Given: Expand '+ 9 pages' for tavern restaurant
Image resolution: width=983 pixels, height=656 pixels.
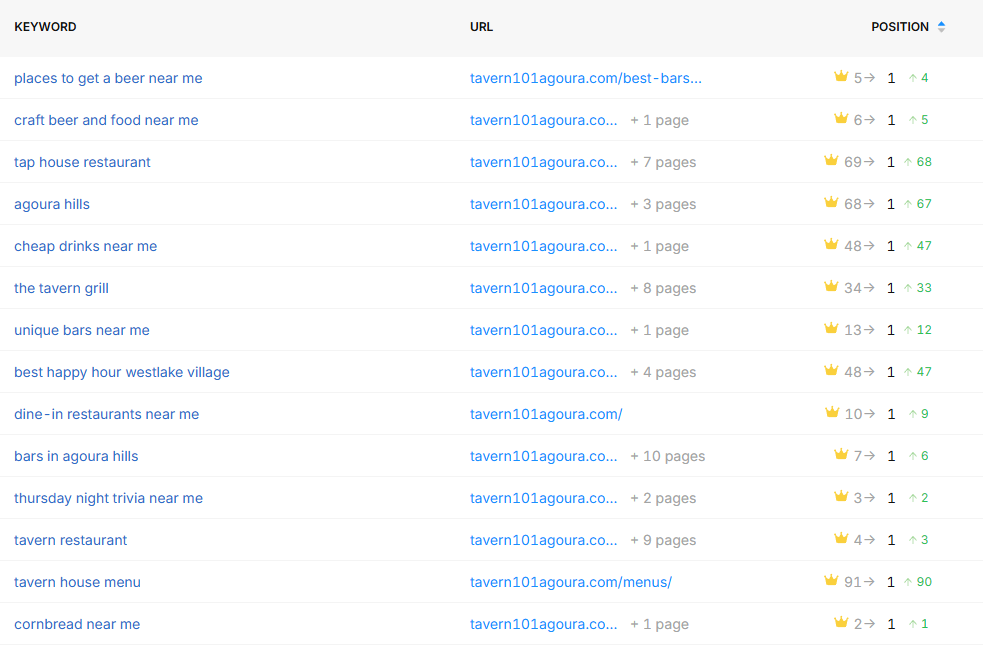Looking at the screenshot, I should pyautogui.click(x=662, y=540).
